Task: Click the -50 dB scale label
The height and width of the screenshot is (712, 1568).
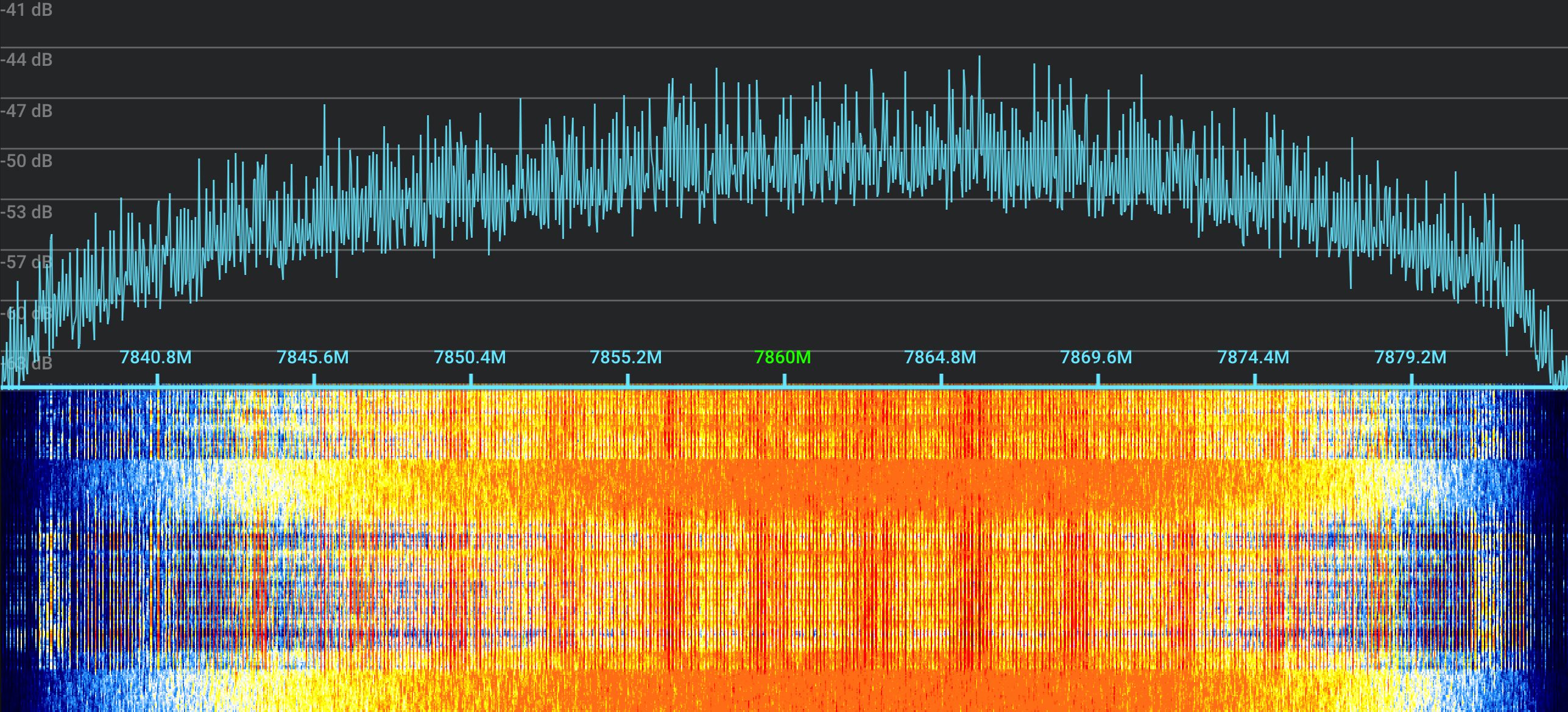Action: pyautogui.click(x=27, y=161)
